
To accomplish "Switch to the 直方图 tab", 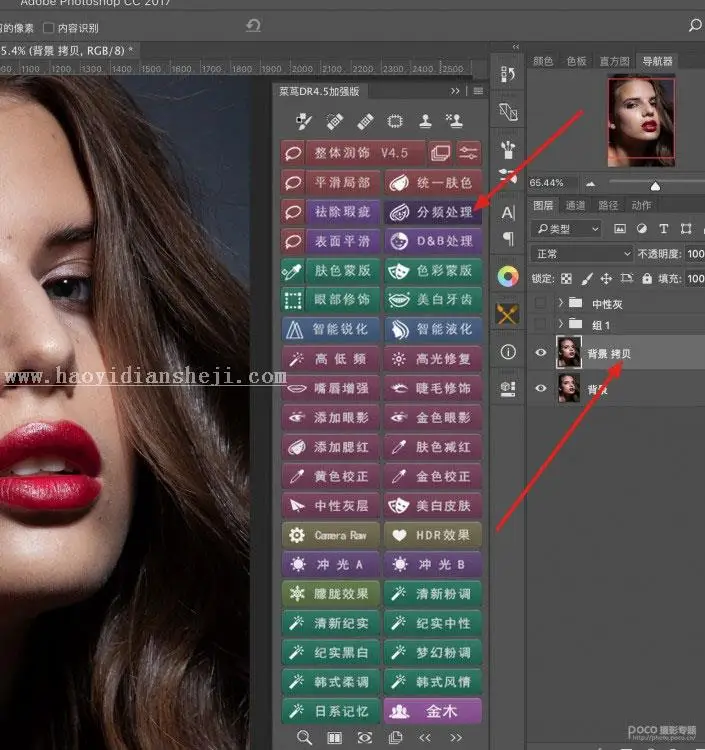I will tap(615, 61).
